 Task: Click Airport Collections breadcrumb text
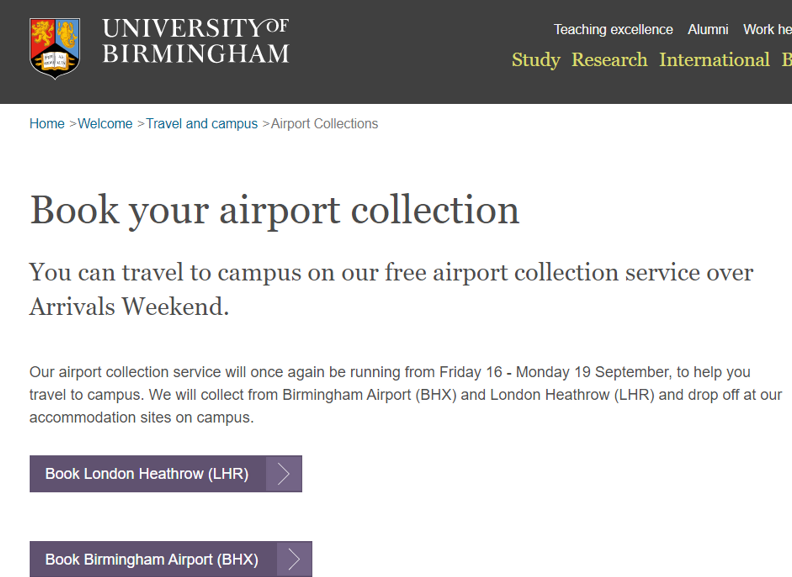pyautogui.click(x=325, y=124)
